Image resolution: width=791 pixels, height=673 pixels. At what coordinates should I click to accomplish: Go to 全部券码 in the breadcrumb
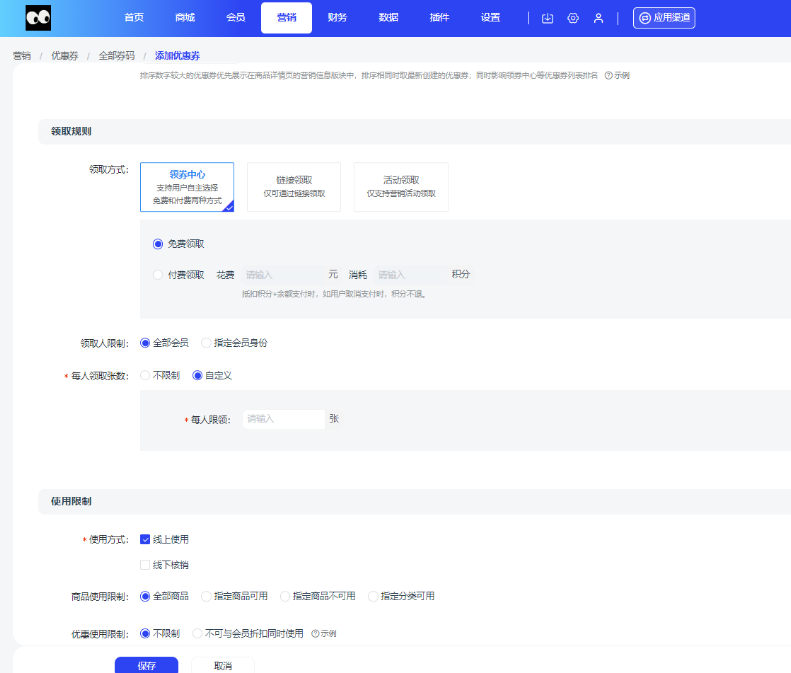click(x=116, y=56)
